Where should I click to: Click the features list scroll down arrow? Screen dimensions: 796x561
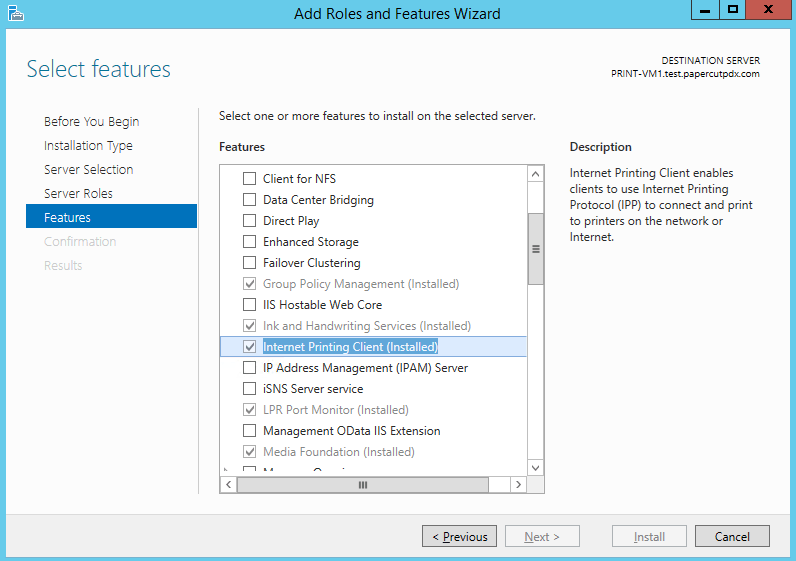[535, 468]
